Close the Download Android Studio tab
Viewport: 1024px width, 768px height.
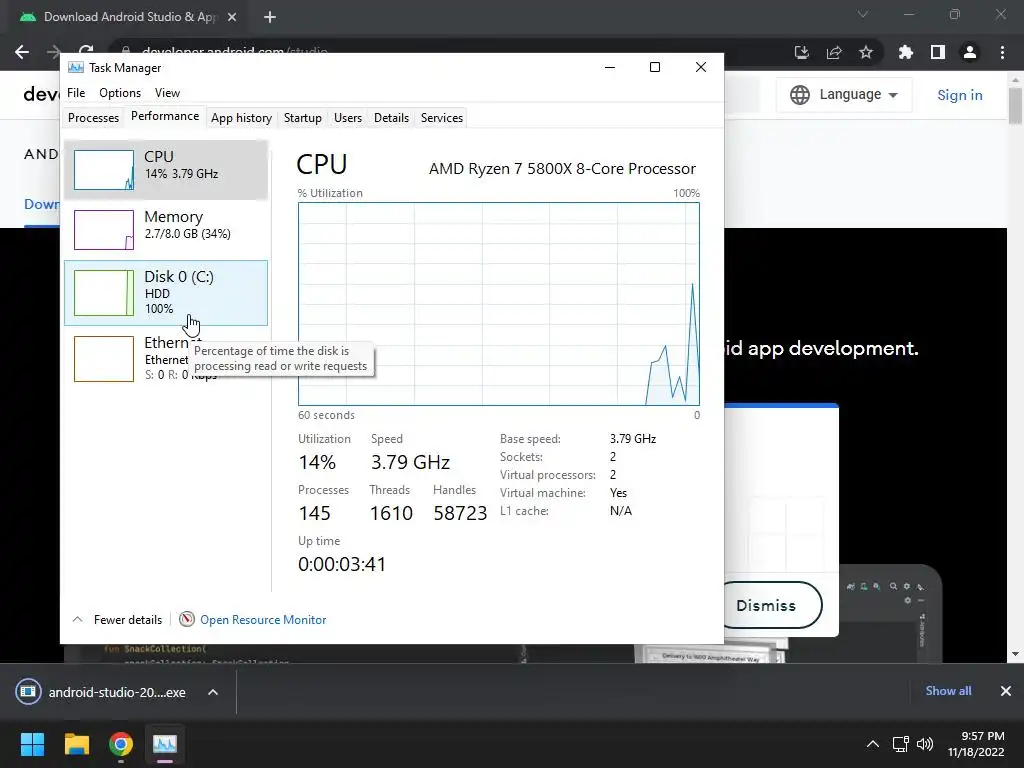pyautogui.click(x=232, y=17)
